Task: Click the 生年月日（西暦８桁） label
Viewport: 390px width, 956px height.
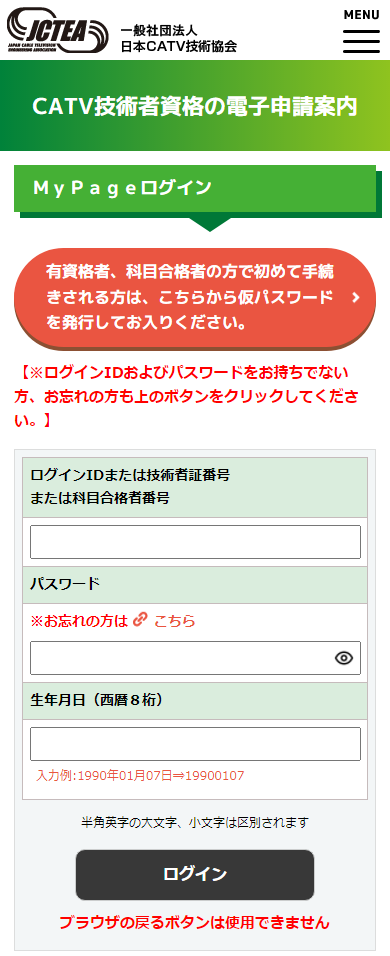Action: (98, 701)
